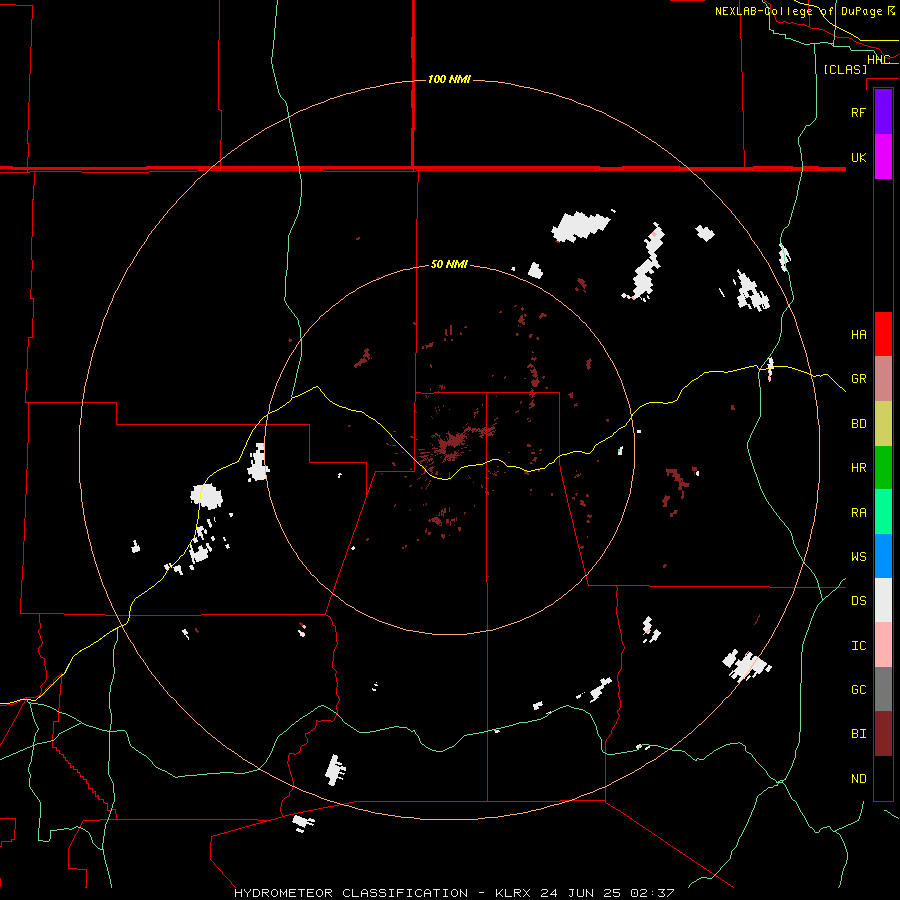Select the yellow BD legend swatch
The width and height of the screenshot is (900, 900).
click(x=883, y=423)
